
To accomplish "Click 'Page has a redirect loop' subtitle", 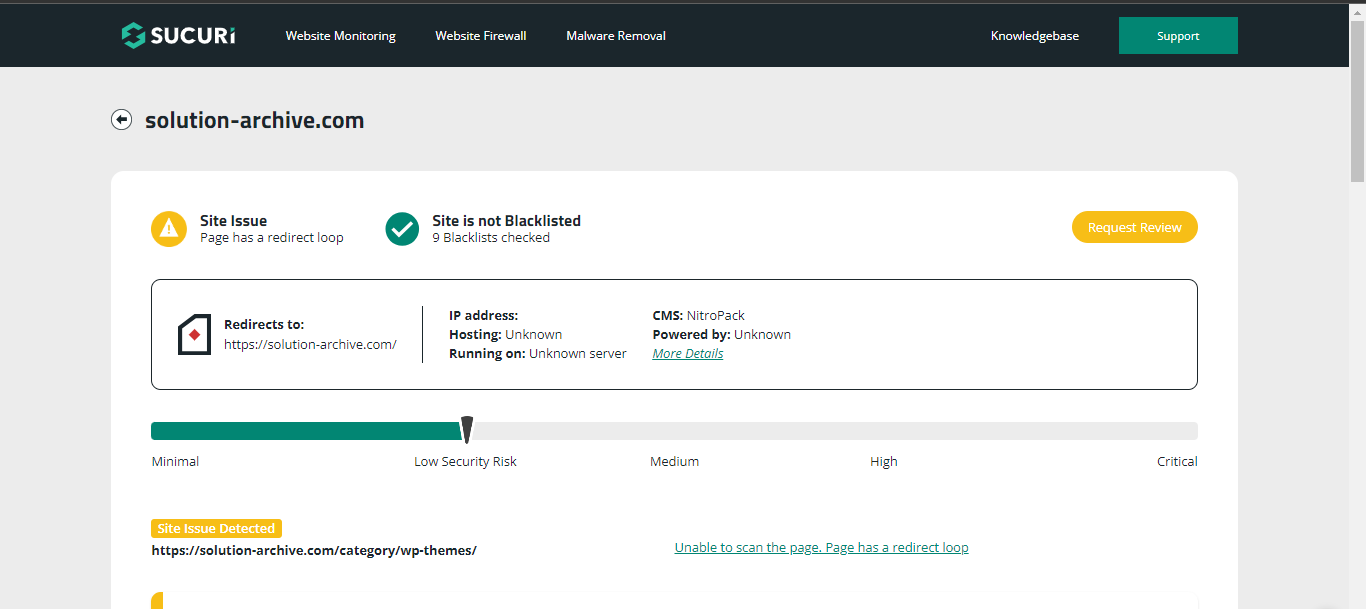I will (272, 238).
